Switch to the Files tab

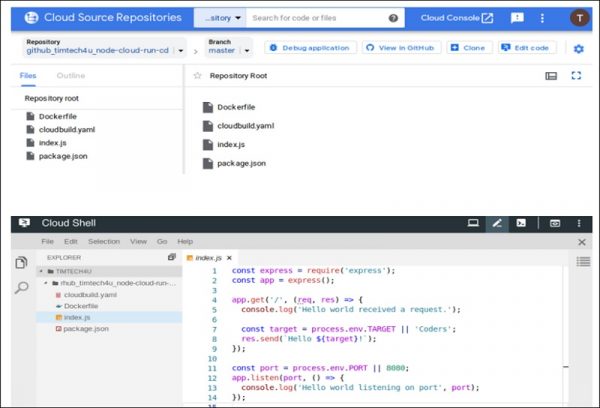point(28,76)
